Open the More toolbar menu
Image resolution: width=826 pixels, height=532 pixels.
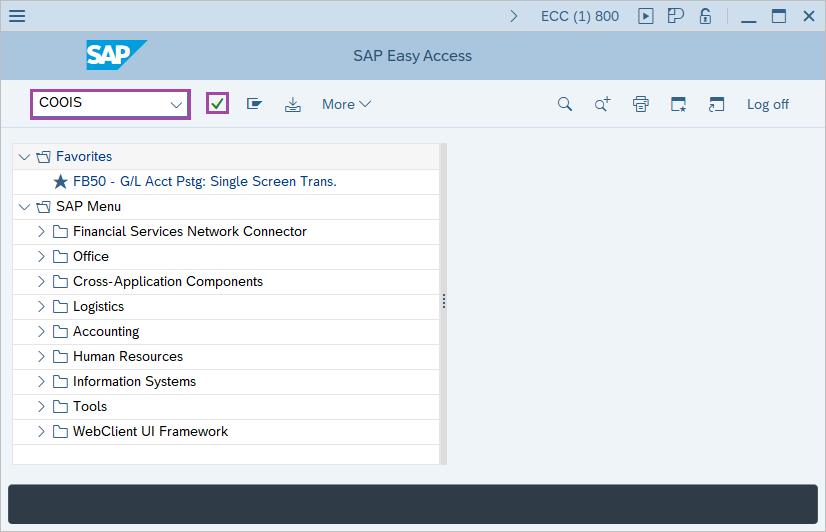coord(346,104)
